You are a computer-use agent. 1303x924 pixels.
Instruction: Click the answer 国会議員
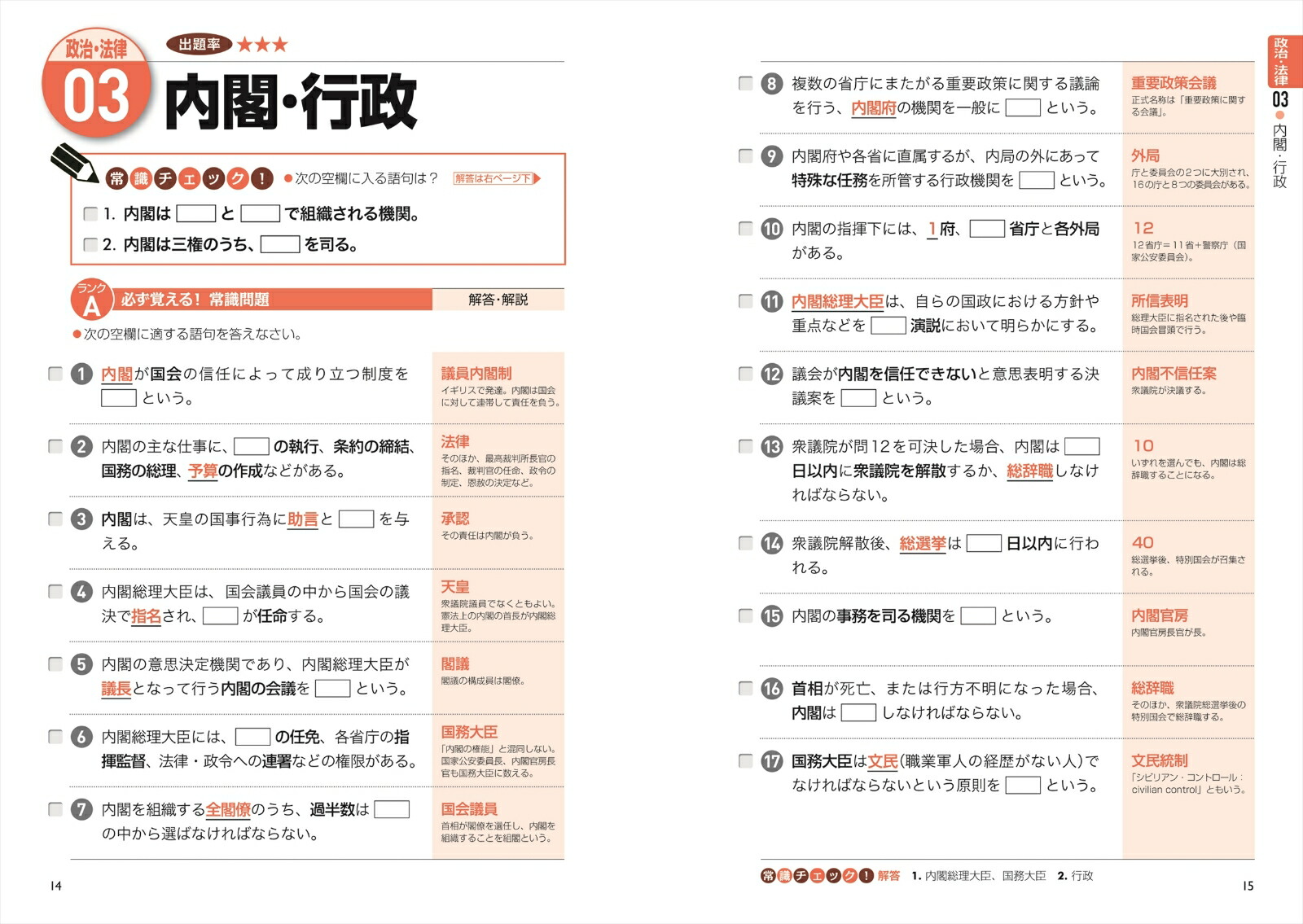point(469,809)
